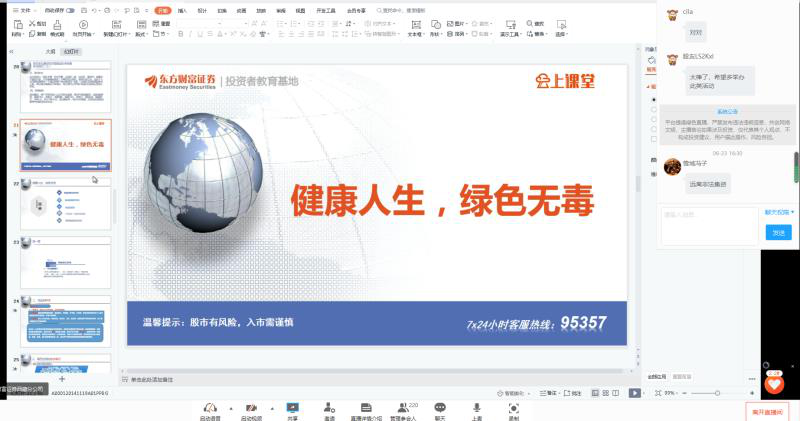
Task: Click the Presentation Tools icon
Action: [x=510, y=24]
